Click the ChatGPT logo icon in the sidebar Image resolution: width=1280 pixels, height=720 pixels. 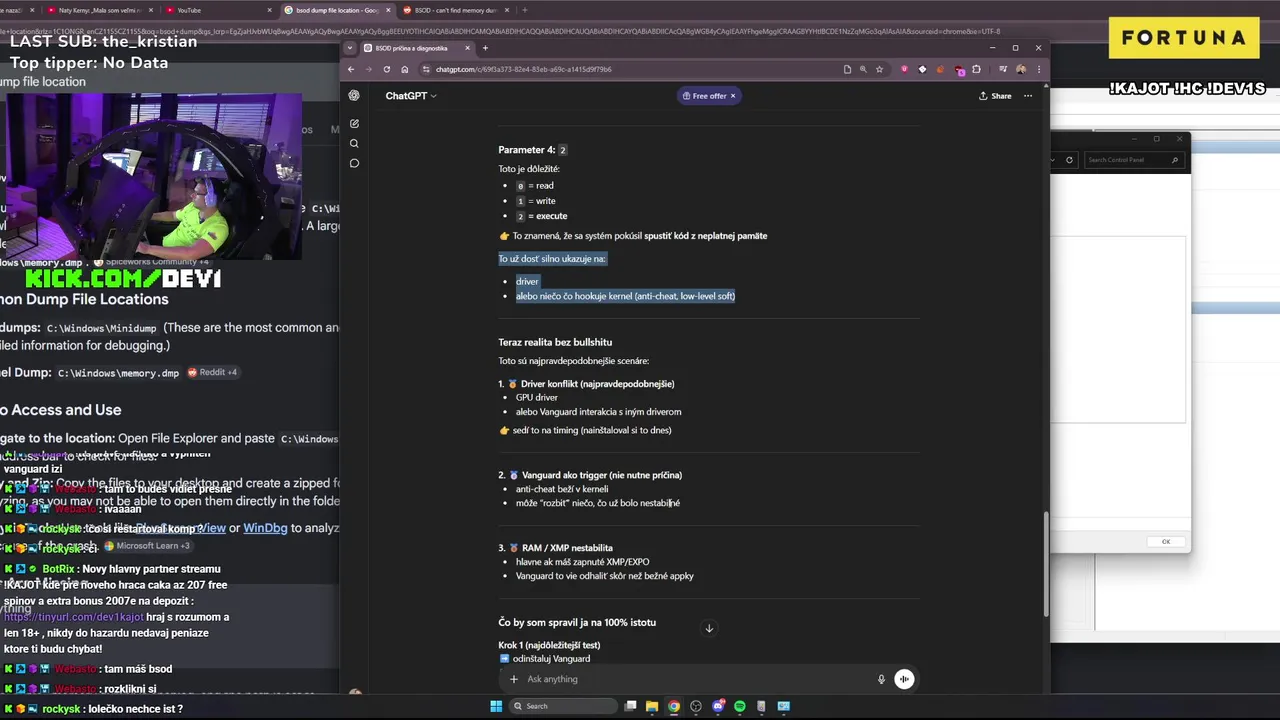point(354,96)
